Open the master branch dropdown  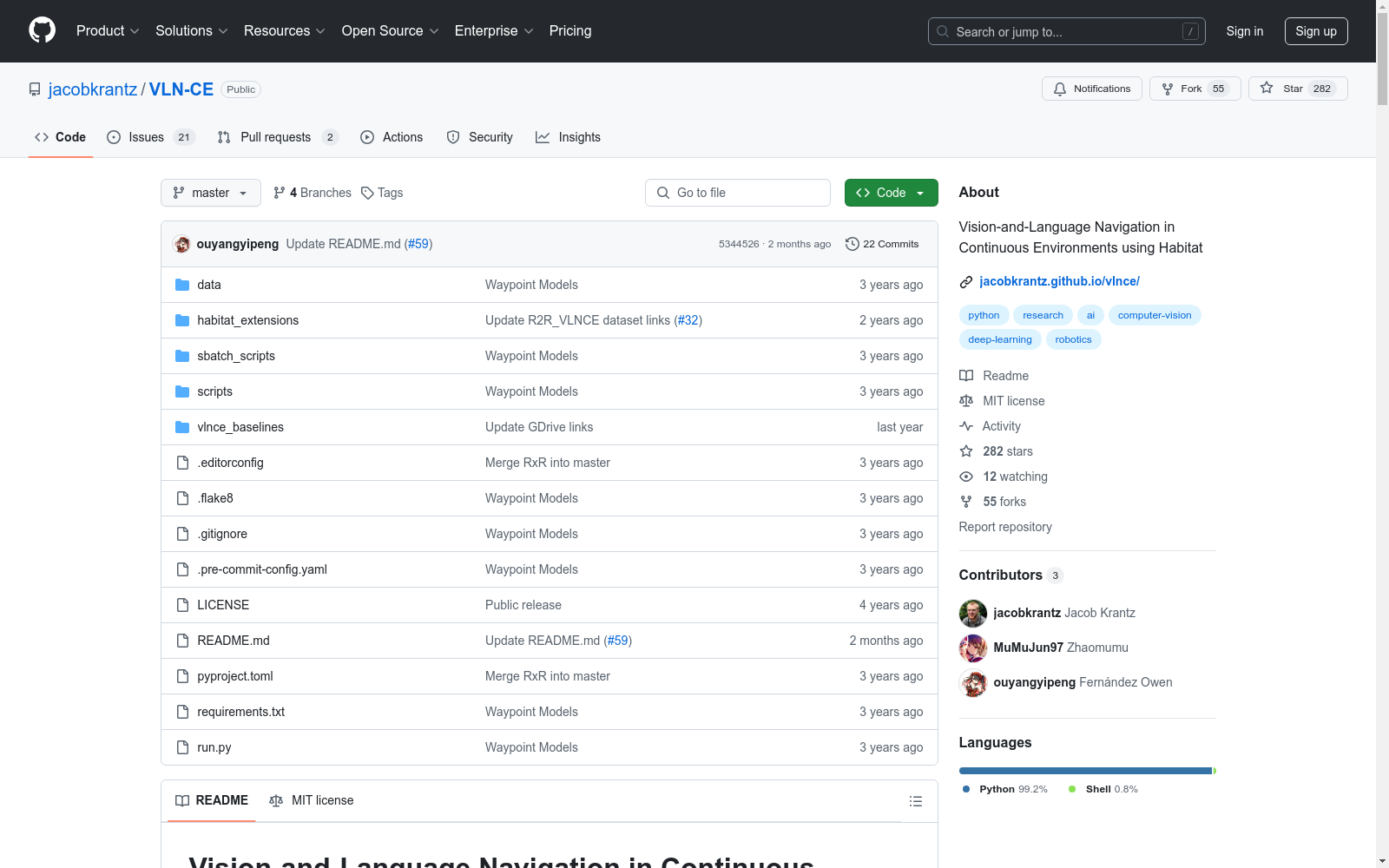click(x=211, y=193)
